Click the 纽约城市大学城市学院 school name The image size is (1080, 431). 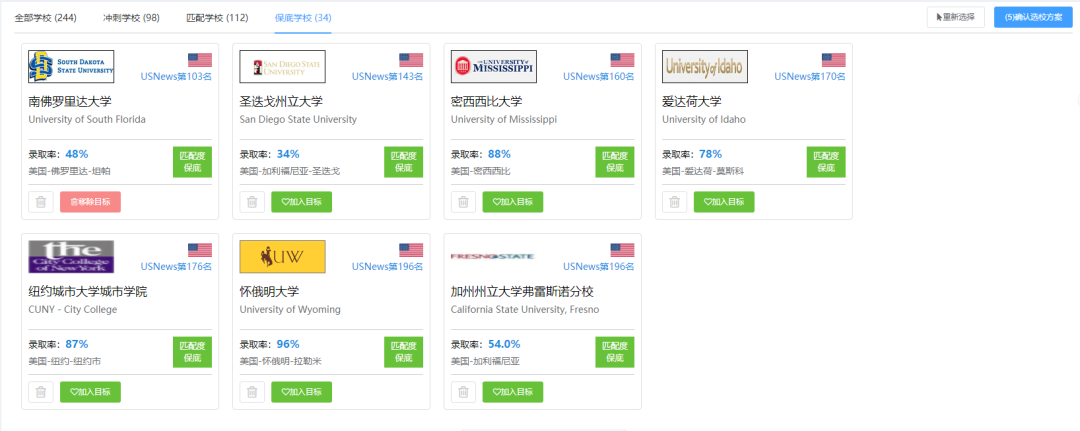pos(87,292)
